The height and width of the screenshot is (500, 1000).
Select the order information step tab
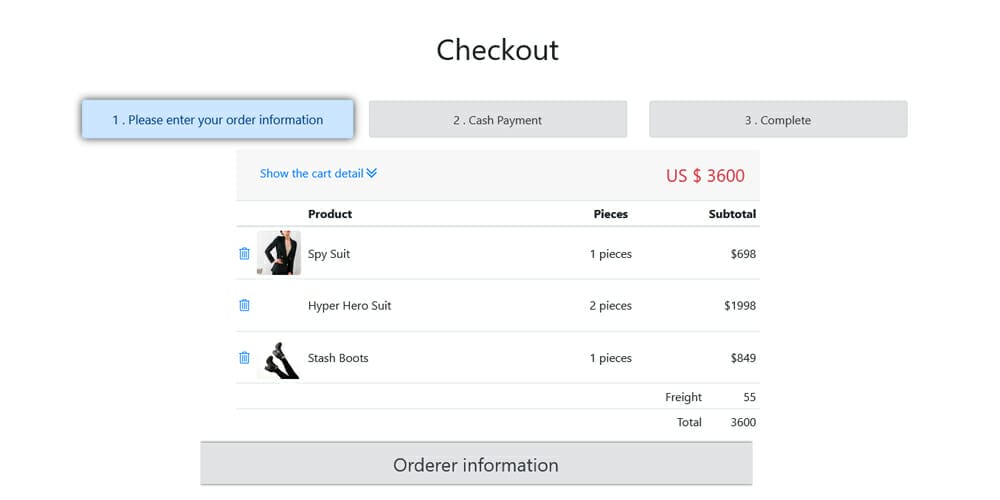[x=217, y=120]
